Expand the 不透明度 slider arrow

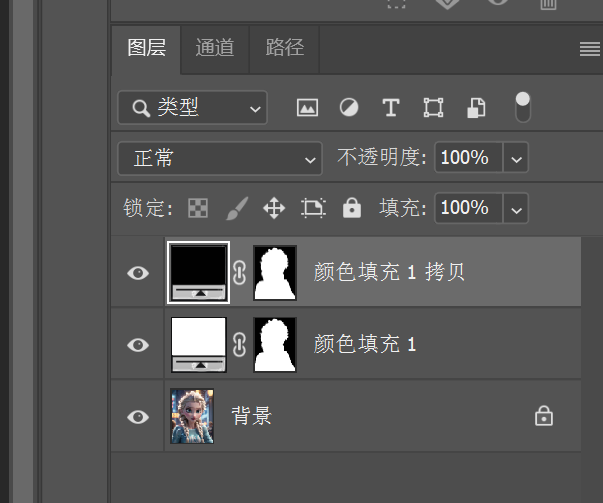click(516, 158)
